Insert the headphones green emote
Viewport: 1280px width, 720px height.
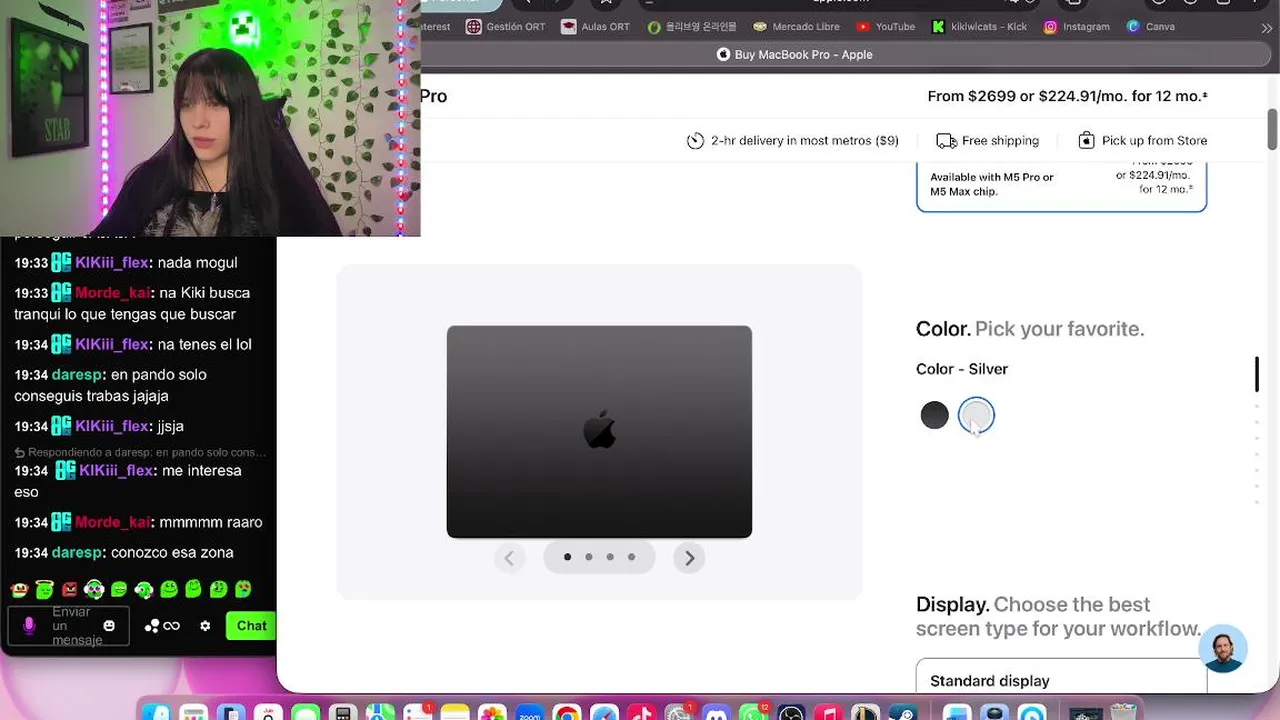(x=94, y=590)
